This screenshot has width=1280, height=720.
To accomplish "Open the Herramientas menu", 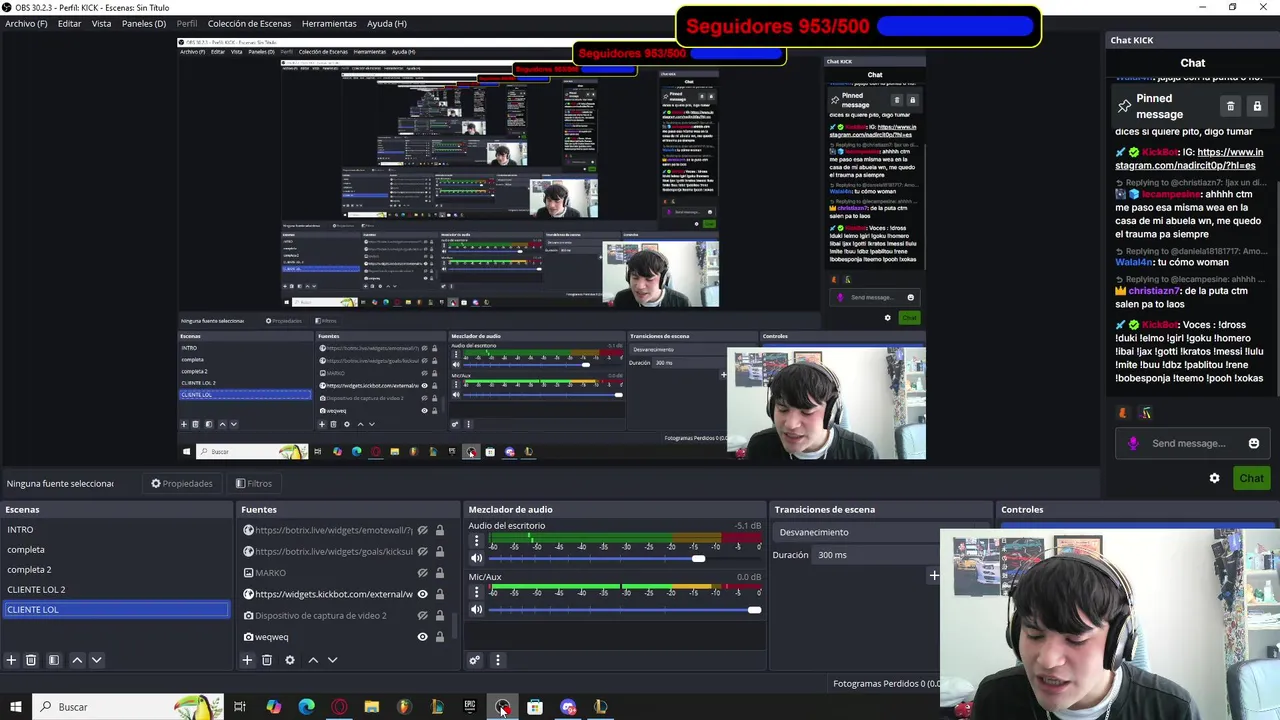I will (x=329, y=23).
